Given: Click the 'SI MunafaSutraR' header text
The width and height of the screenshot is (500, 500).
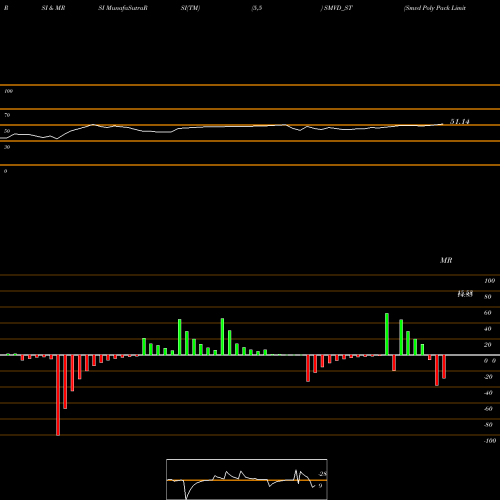Looking at the screenshot, I should click(x=123, y=8).
